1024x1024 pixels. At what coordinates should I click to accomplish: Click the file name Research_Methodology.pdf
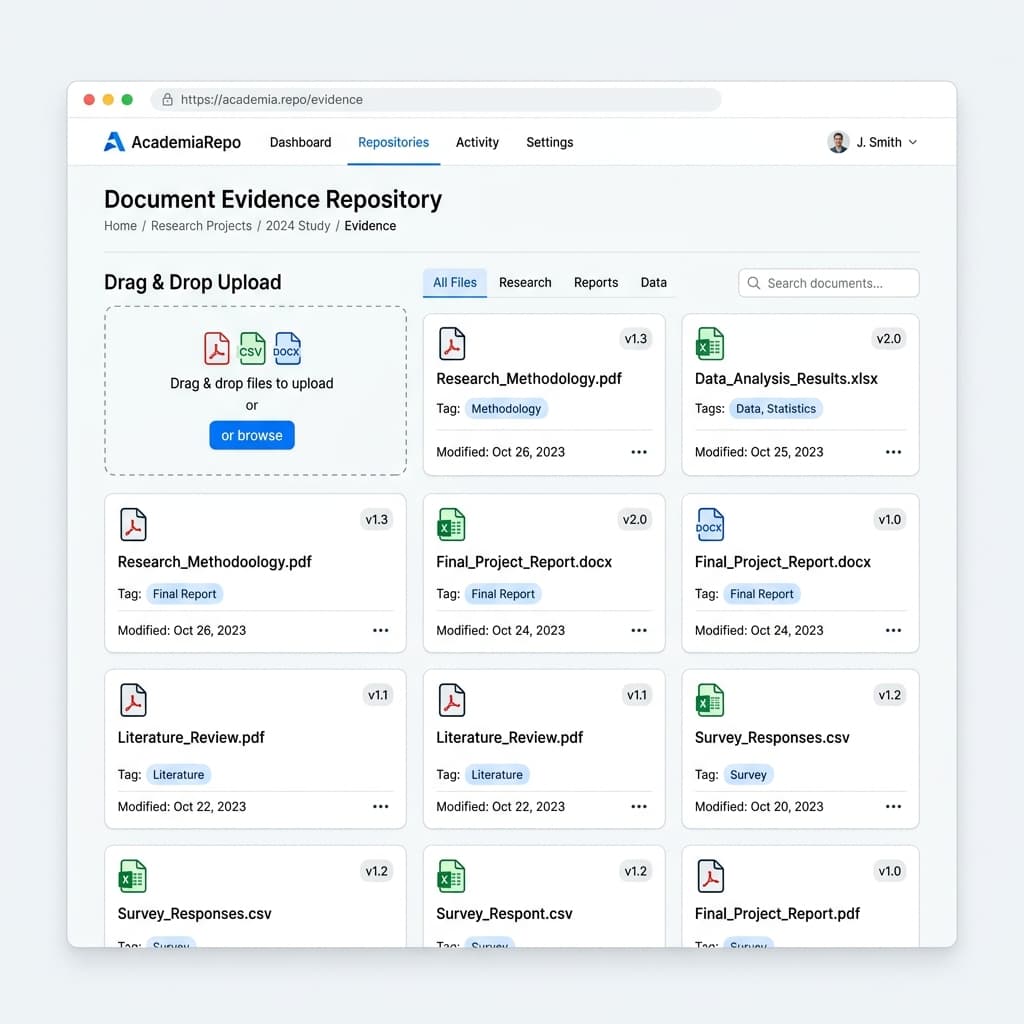[529, 379]
